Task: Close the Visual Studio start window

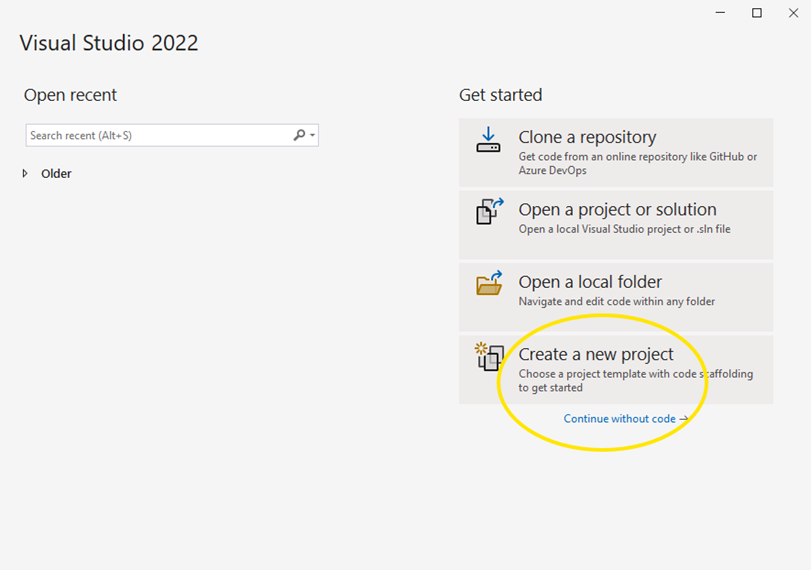Action: coord(793,13)
